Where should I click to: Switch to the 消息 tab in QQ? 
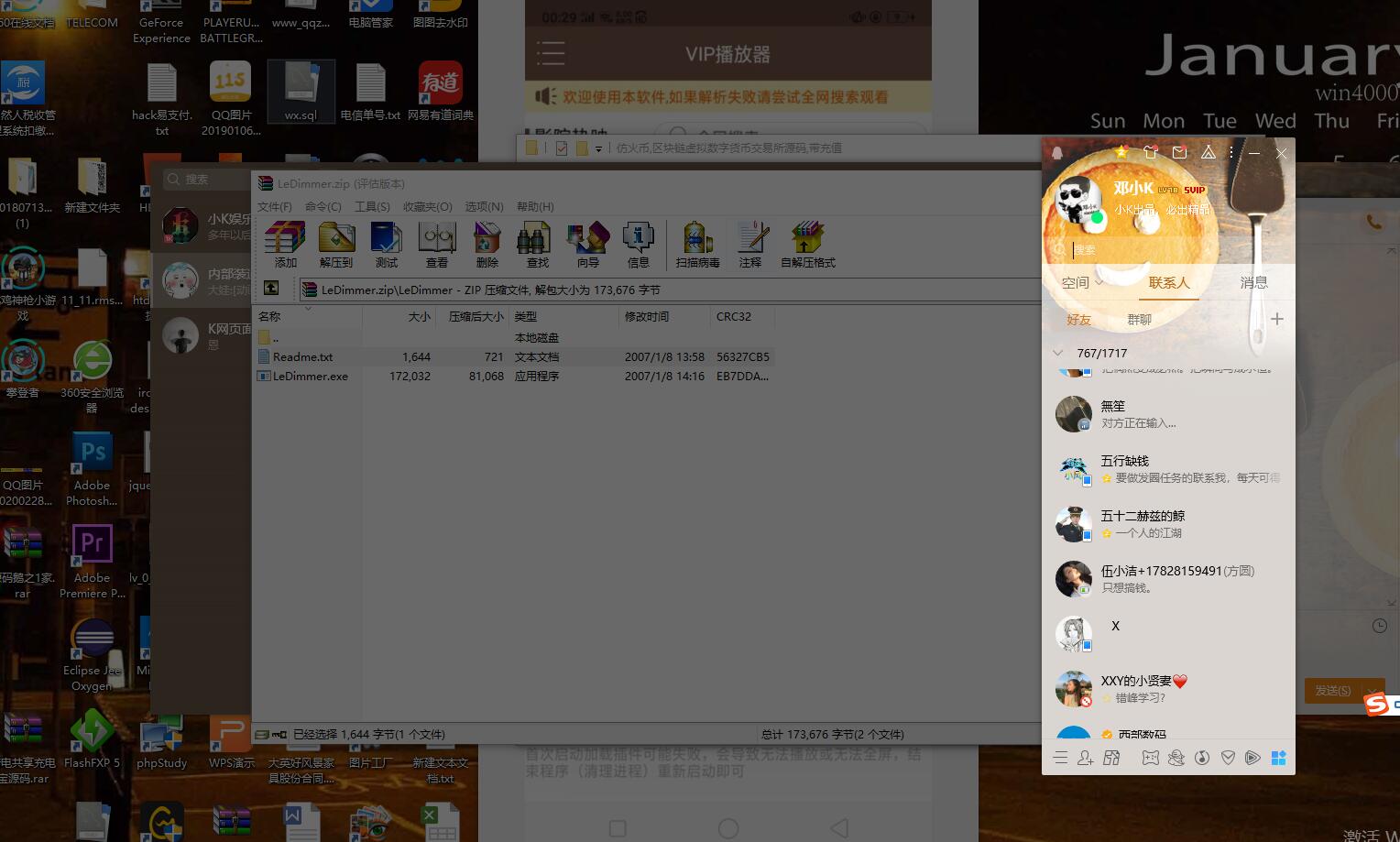(x=1254, y=282)
